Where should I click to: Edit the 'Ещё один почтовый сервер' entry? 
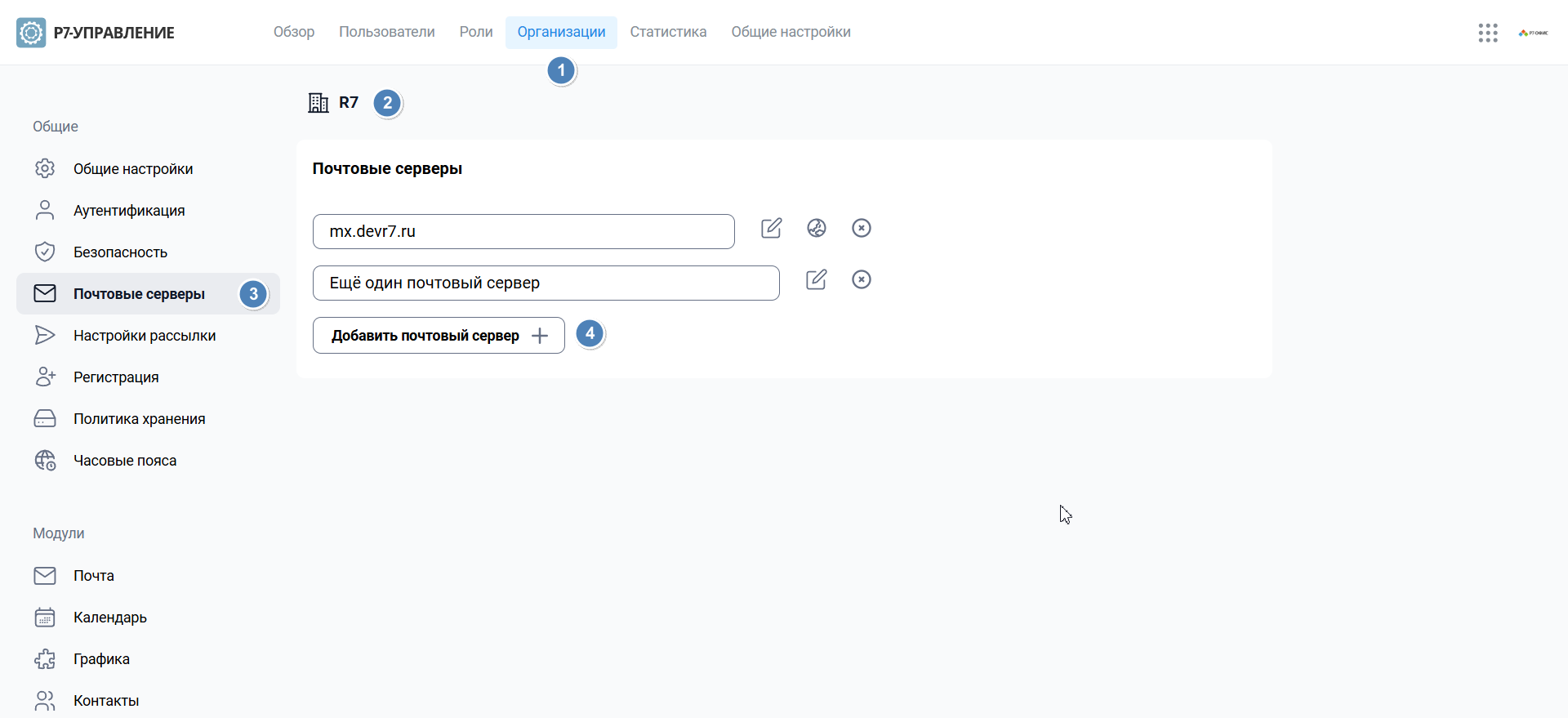pyautogui.click(x=816, y=280)
